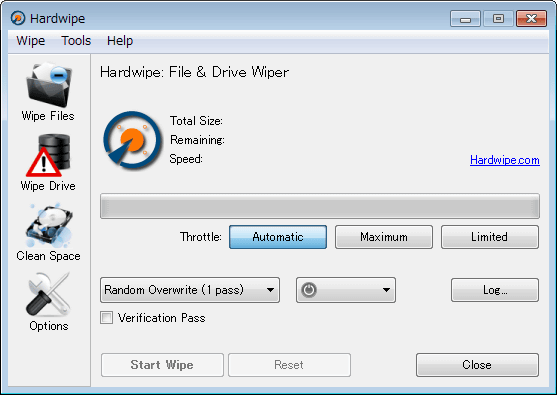Minimize the Hardwipe window
557x395 pixels.
[x=465, y=18]
